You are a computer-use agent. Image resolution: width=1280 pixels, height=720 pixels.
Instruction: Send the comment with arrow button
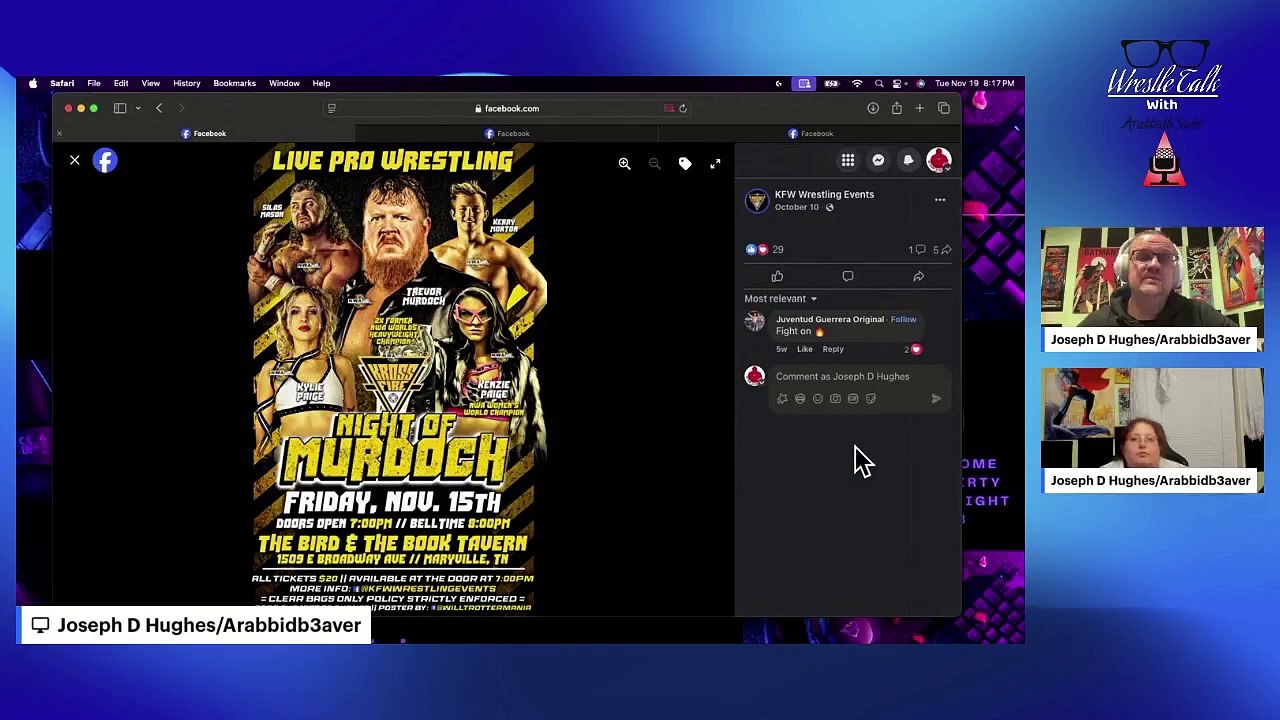(936, 398)
